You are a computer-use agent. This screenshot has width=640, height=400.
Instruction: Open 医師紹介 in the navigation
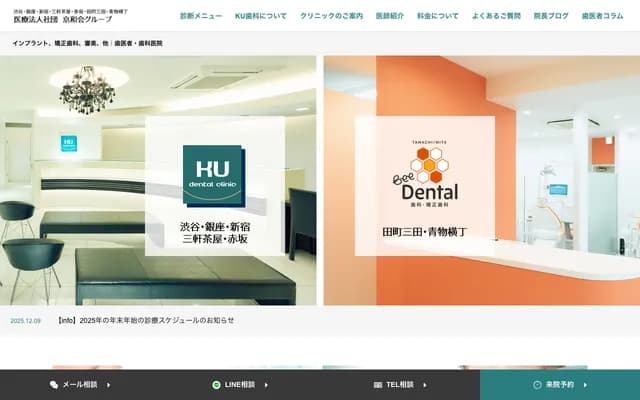(x=390, y=16)
